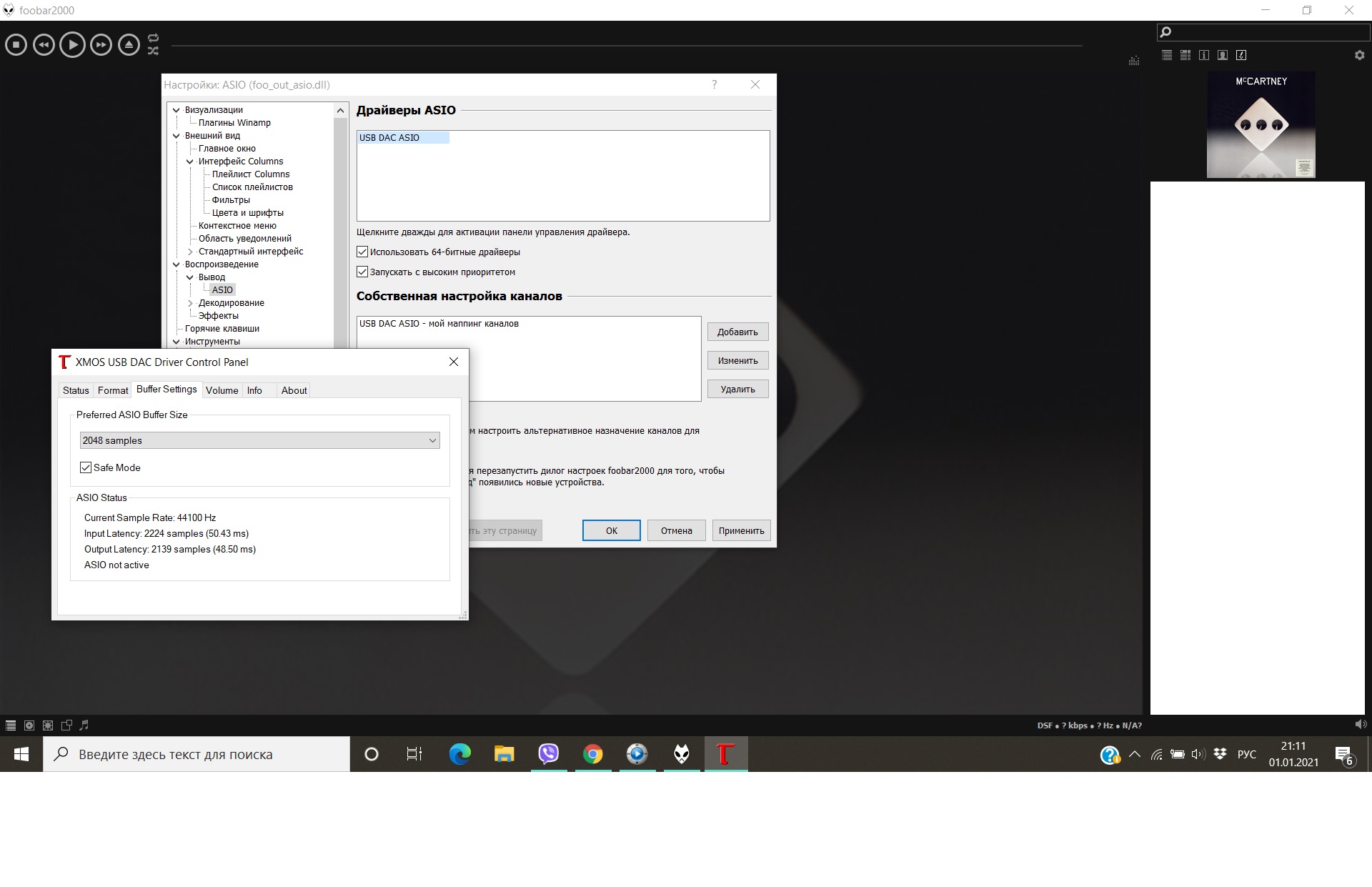The image size is (1372, 887).
Task: Switch to the Volume tab
Action: 222,390
